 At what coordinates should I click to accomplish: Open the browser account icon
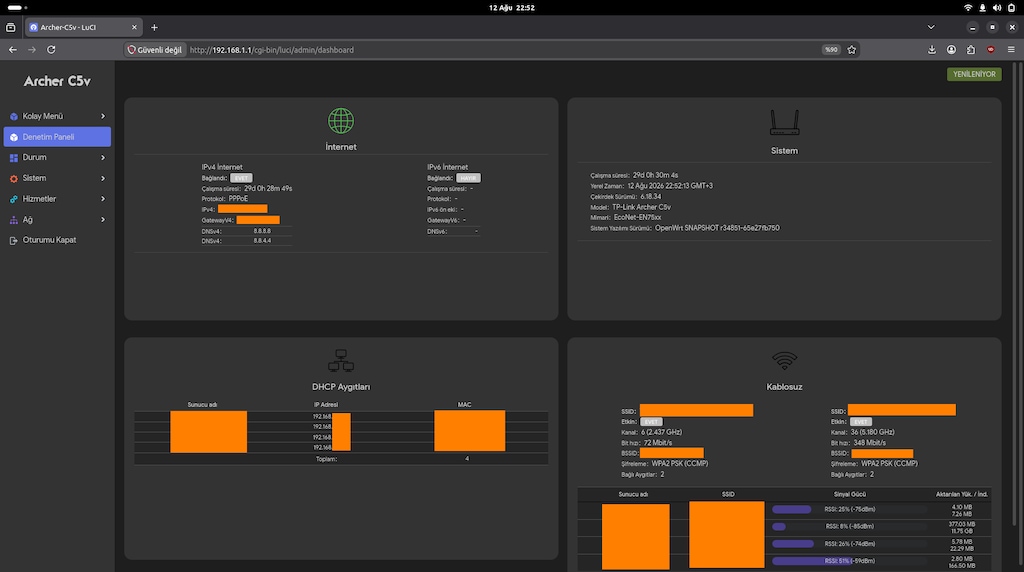tap(952, 50)
